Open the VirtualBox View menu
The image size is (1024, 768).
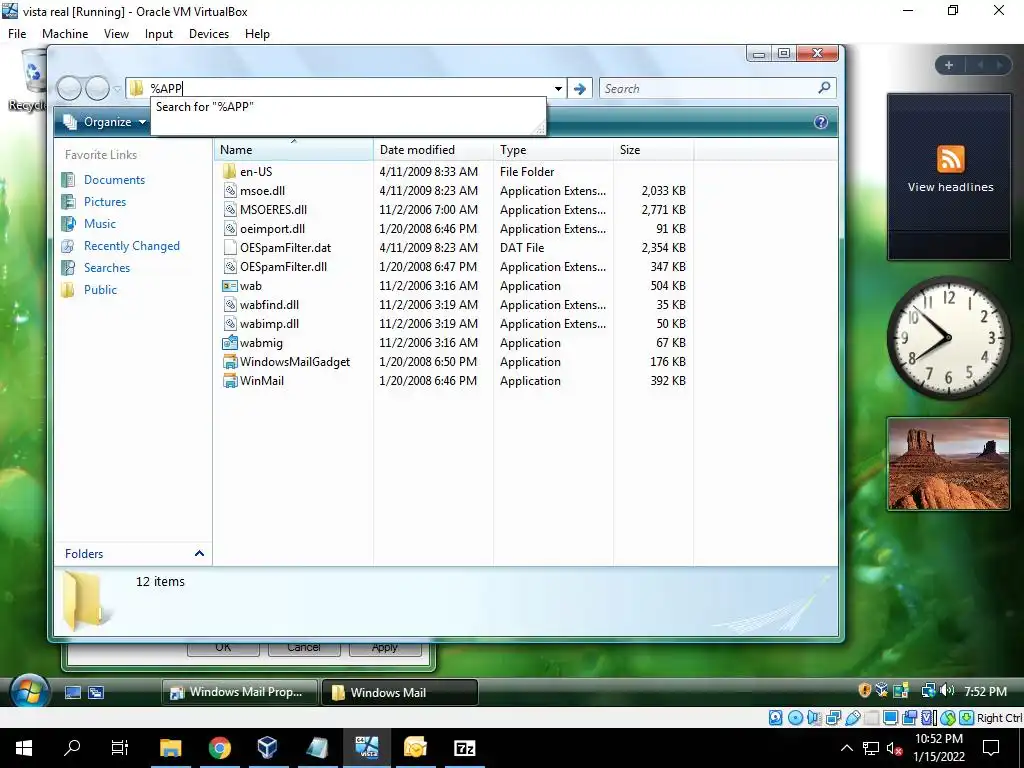pos(116,34)
